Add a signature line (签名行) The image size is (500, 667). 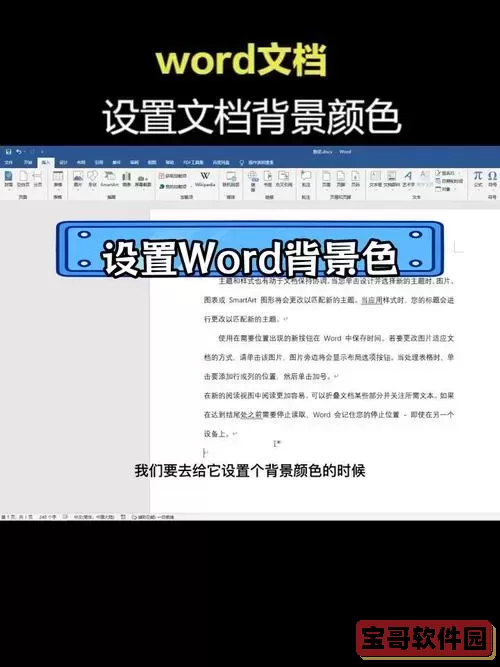point(446,173)
